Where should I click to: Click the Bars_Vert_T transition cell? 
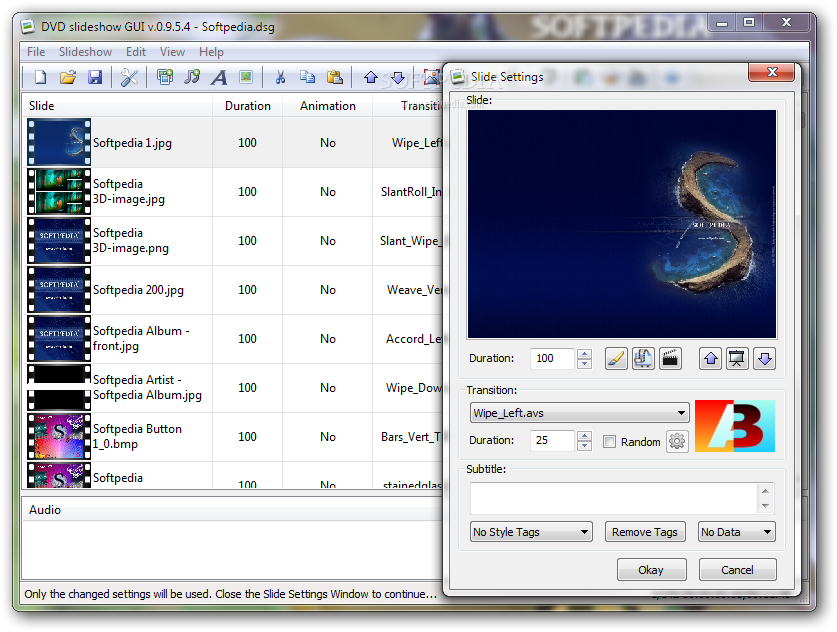(x=410, y=437)
